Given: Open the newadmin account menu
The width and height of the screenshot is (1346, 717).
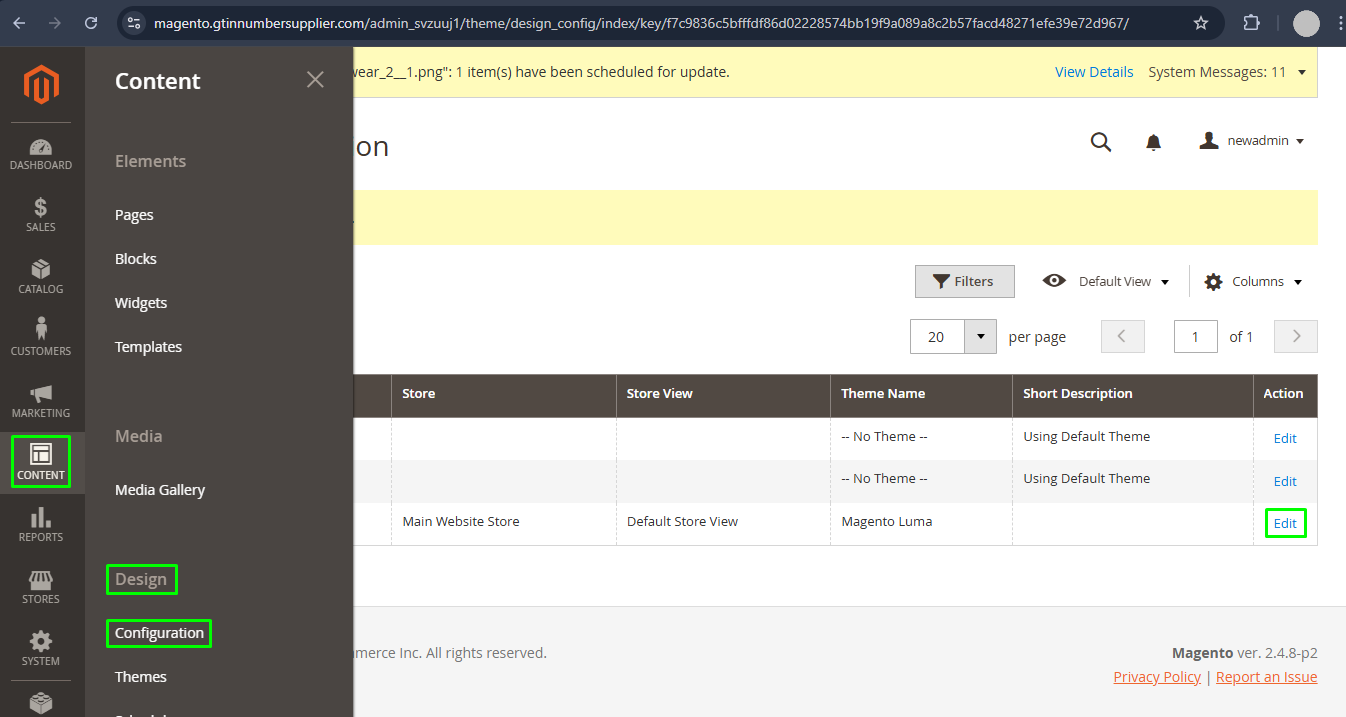Looking at the screenshot, I should [x=1251, y=140].
